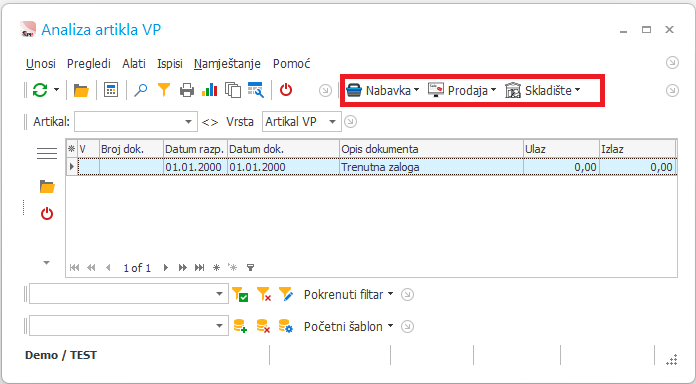Click the delete template database x icon

pyautogui.click(x=263, y=326)
